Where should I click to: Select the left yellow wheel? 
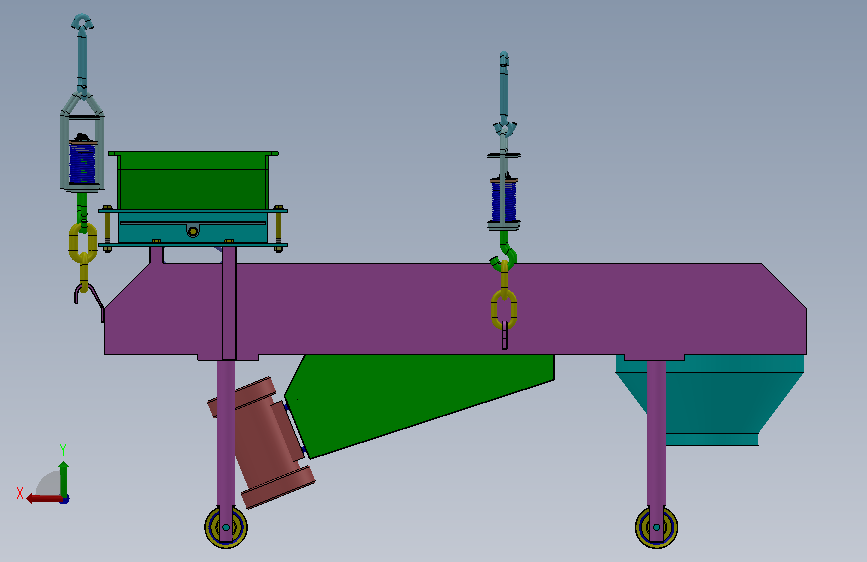tap(226, 527)
